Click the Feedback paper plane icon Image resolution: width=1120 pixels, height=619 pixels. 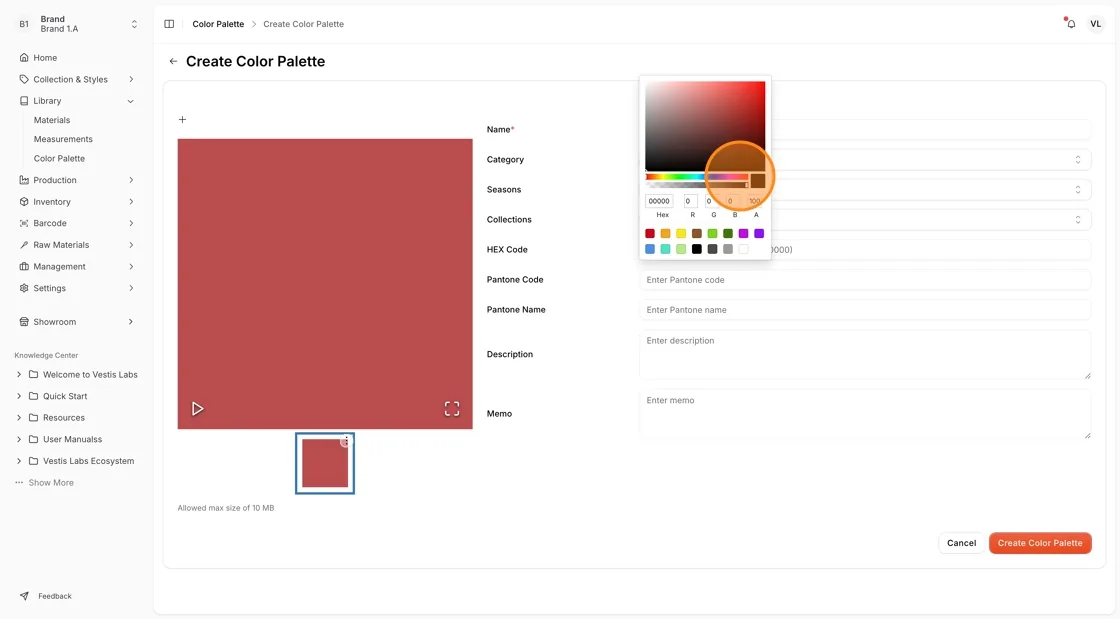[x=24, y=595]
